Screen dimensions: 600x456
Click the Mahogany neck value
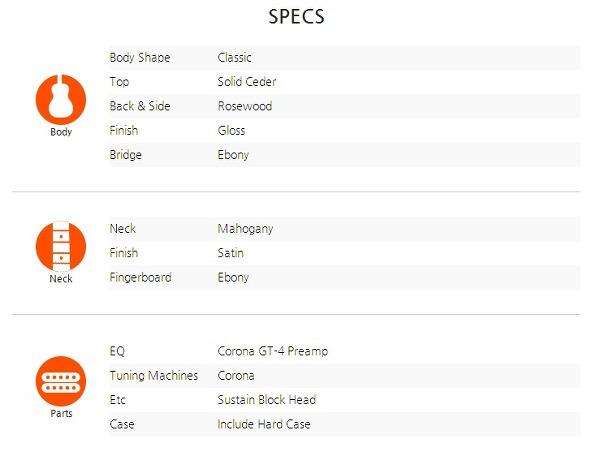pos(245,229)
